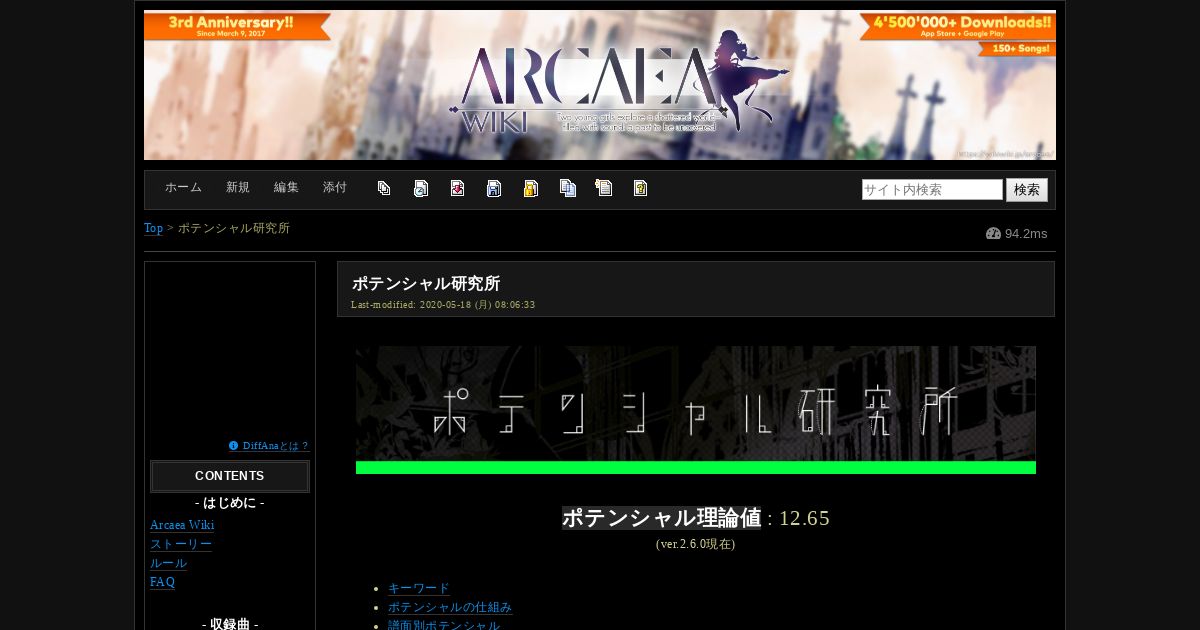Open the 添付 menu item
This screenshot has height=630, width=1200.
(335, 188)
